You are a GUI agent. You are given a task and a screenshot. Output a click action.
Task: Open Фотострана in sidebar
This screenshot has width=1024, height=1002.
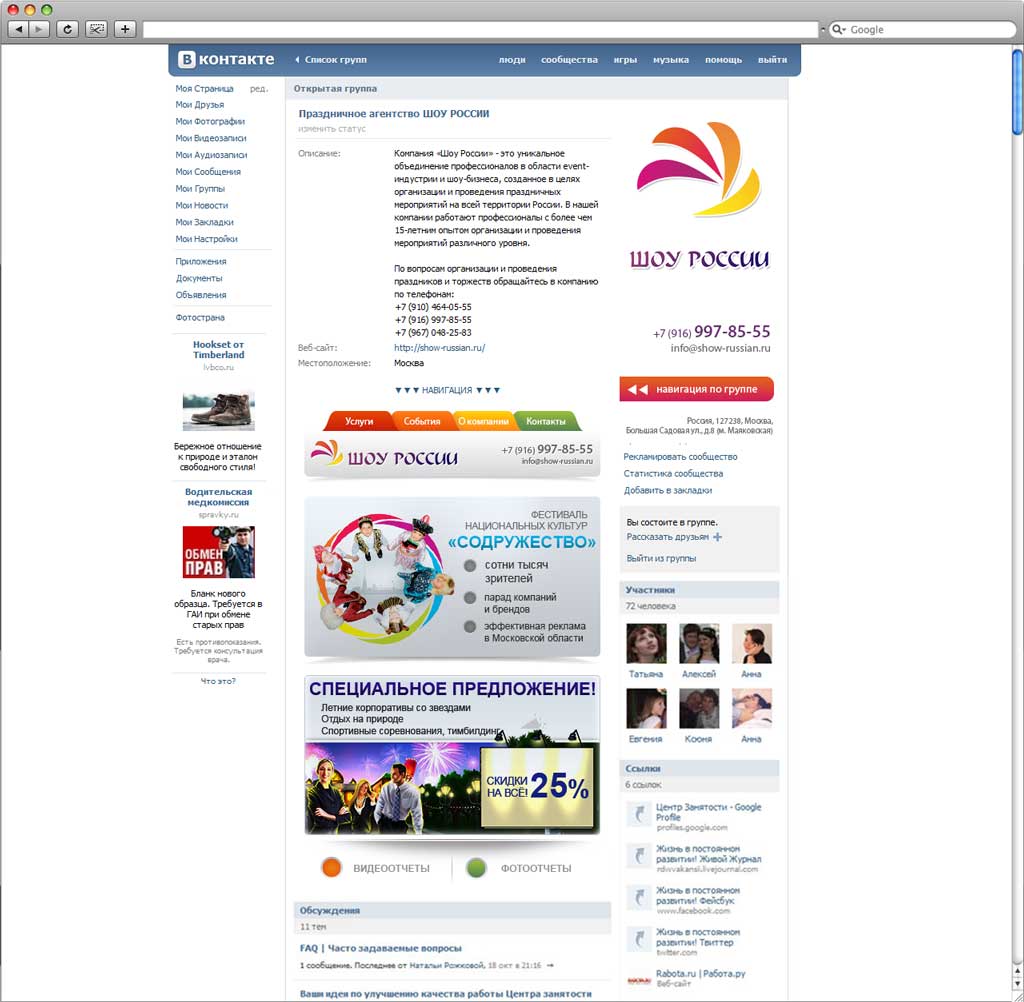pyautogui.click(x=200, y=317)
